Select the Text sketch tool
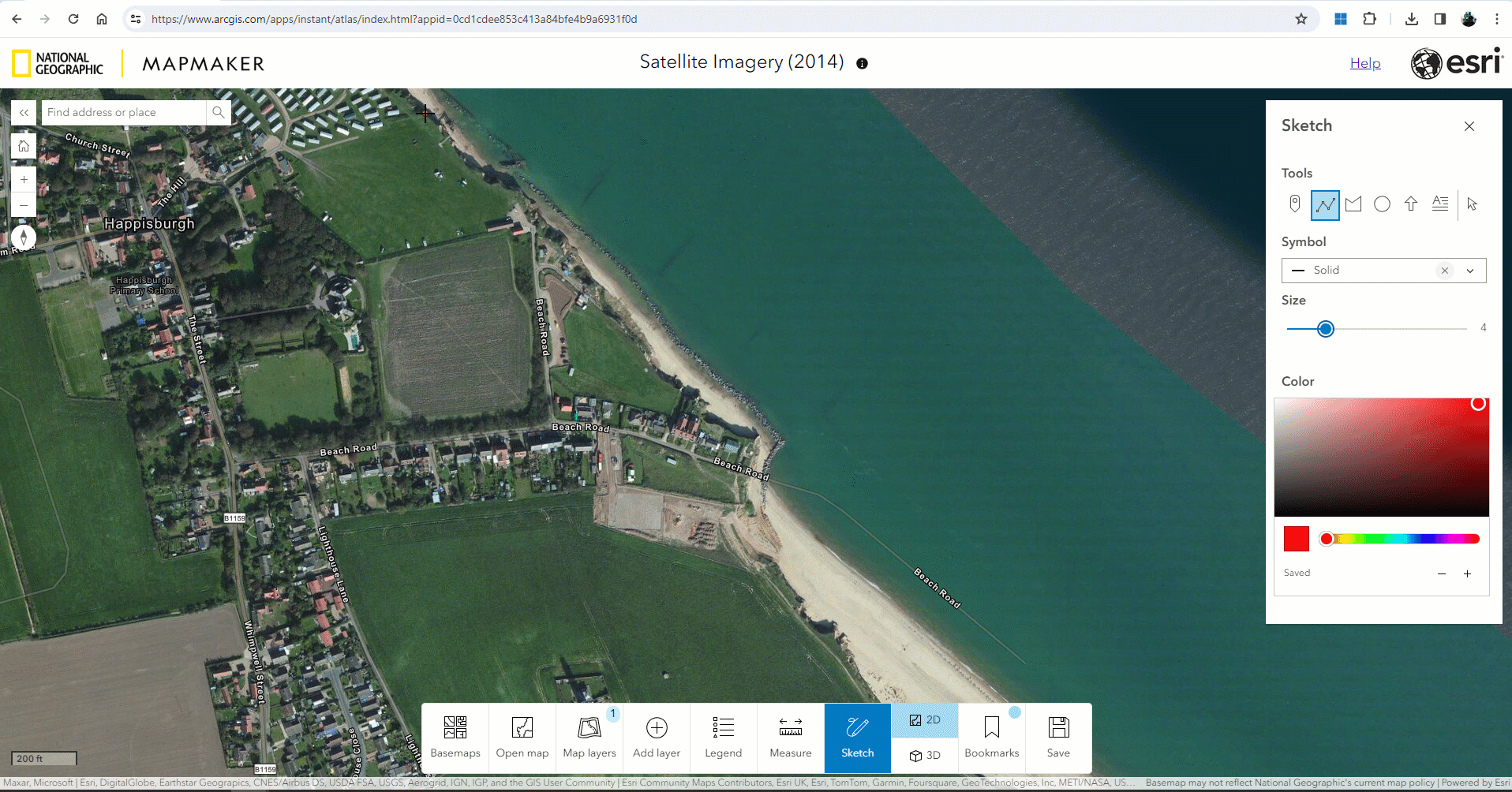Screen dimensions: 1512x792 pyautogui.click(x=1440, y=204)
